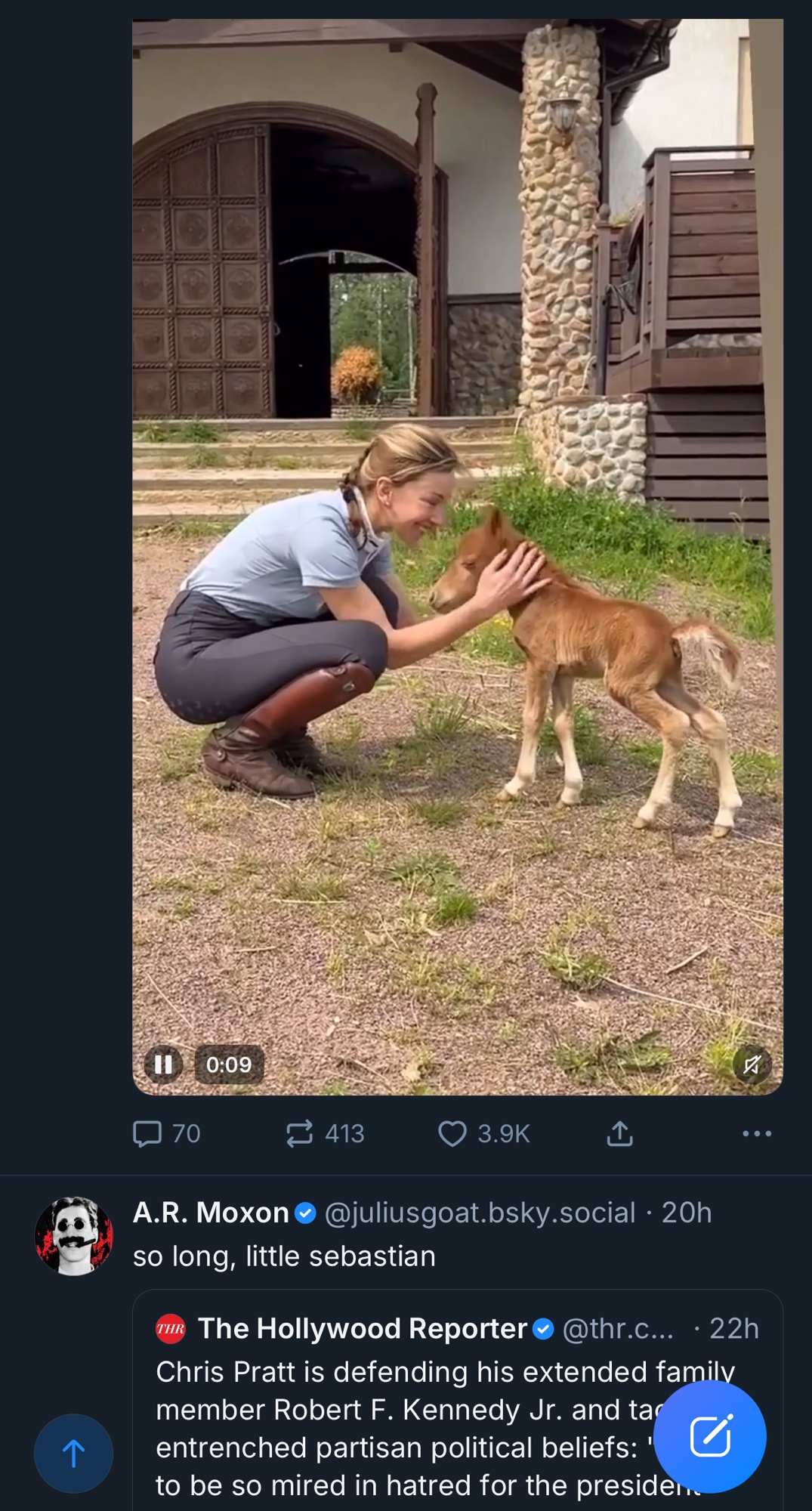The height and width of the screenshot is (1511, 812).
Task: Compose a new post
Action: pos(709,1436)
